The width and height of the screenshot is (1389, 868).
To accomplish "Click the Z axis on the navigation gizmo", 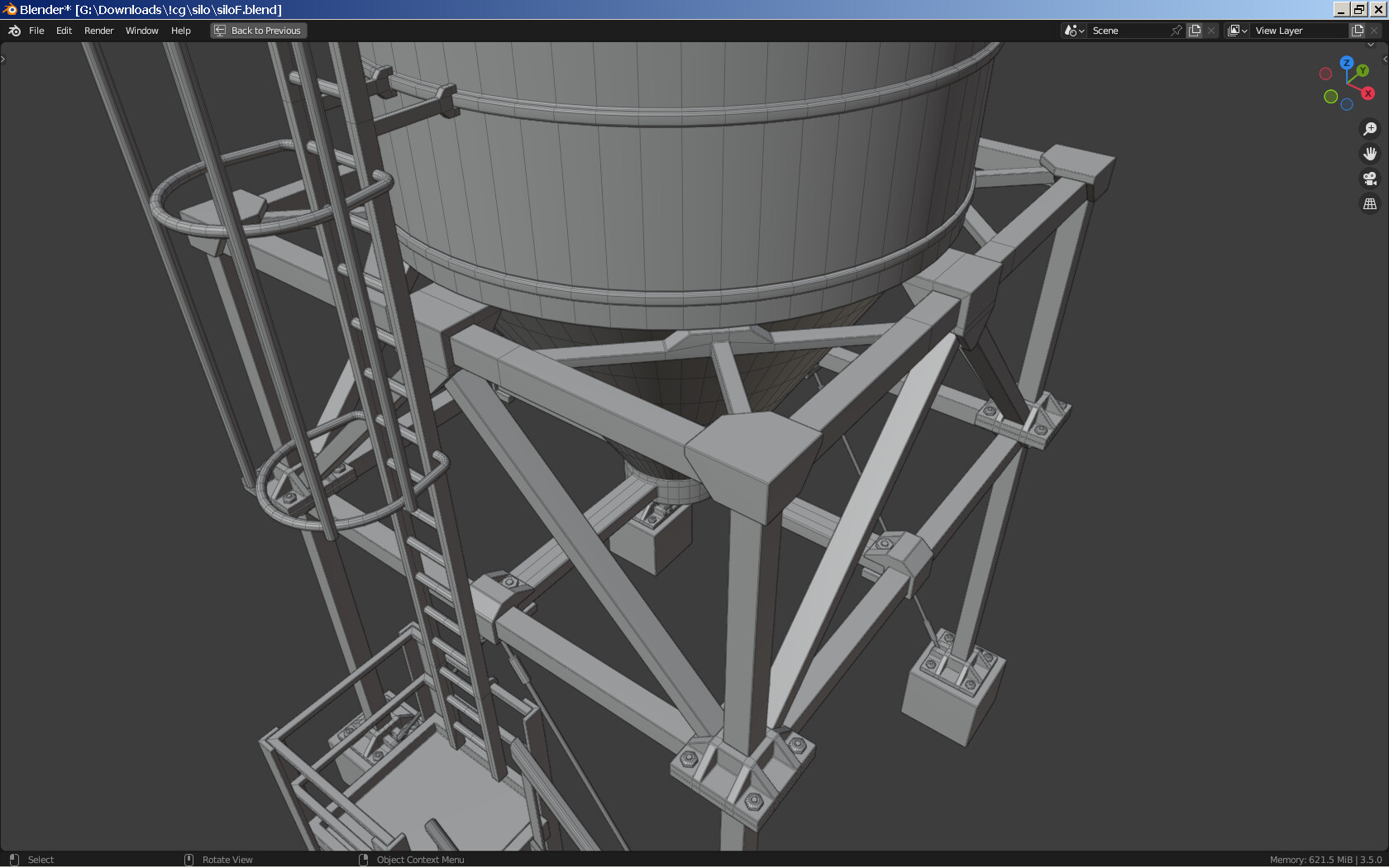I will click(1347, 62).
